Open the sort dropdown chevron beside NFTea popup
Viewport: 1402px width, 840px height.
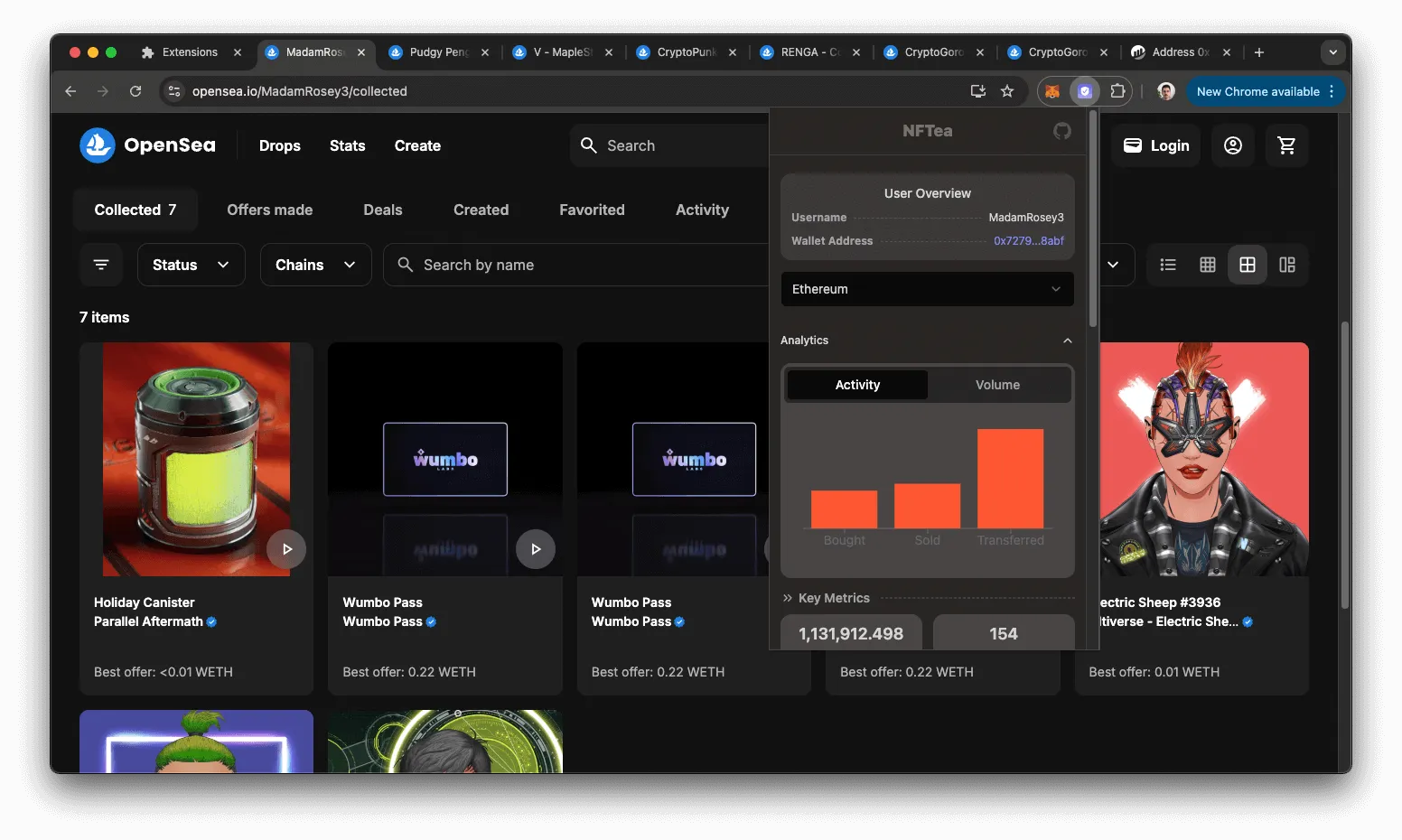[x=1113, y=265]
